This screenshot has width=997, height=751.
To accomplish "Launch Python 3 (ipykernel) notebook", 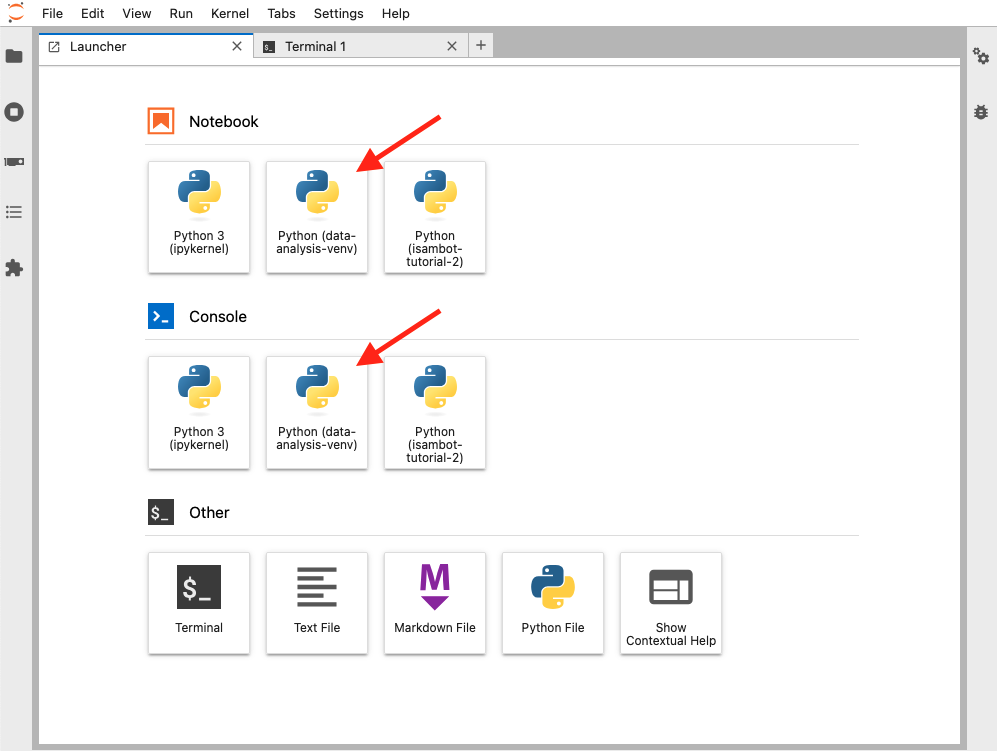I will (199, 217).
